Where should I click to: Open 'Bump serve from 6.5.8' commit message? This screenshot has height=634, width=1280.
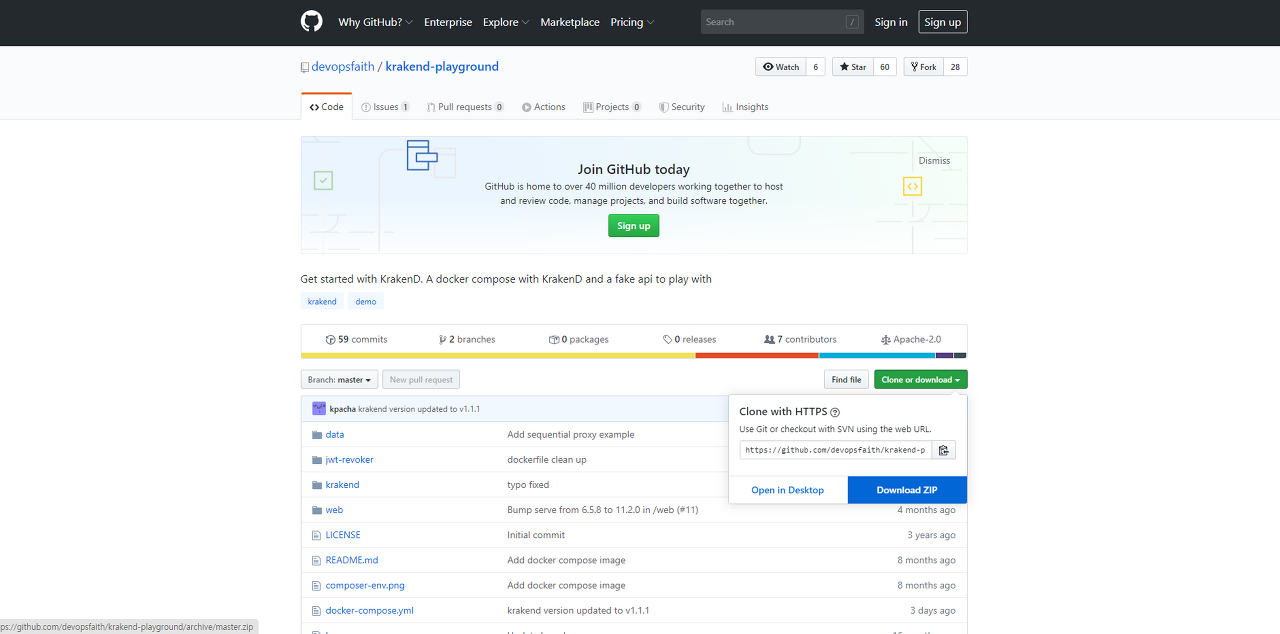point(603,510)
